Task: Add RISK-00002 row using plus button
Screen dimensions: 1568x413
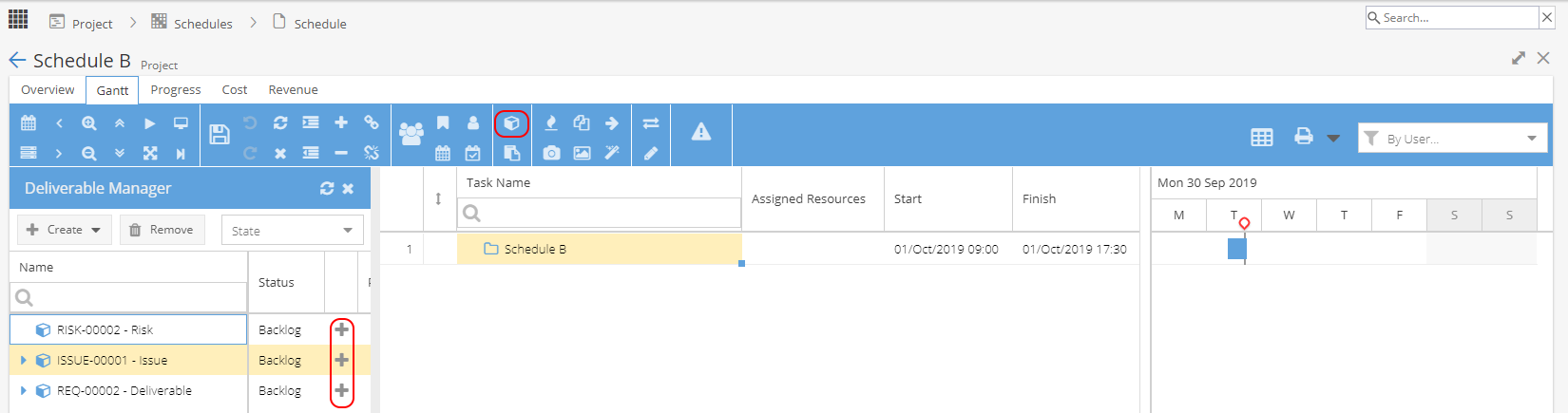Action: pyautogui.click(x=341, y=329)
